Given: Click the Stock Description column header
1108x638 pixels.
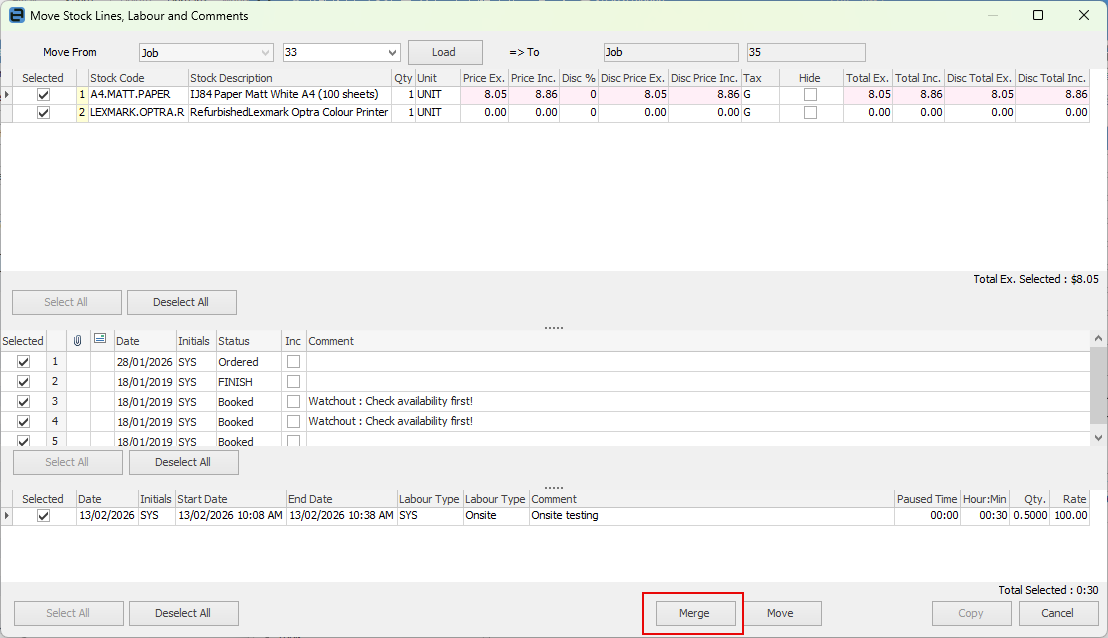Looking at the screenshot, I should click(x=290, y=78).
